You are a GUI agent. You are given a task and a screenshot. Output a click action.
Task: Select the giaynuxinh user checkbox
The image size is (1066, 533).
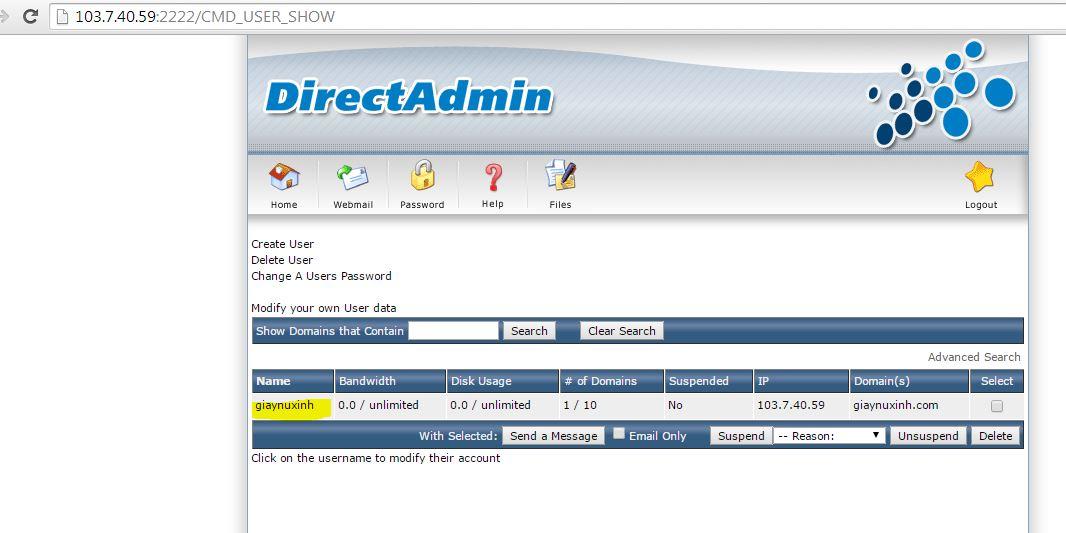pos(997,406)
